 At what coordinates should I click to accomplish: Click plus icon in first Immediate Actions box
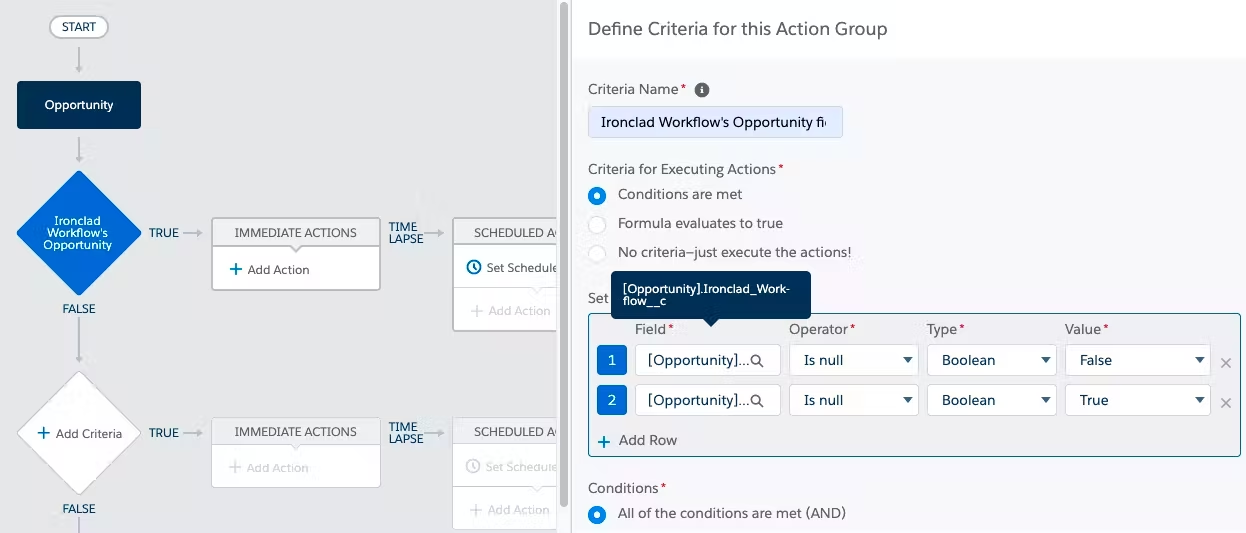(236, 269)
